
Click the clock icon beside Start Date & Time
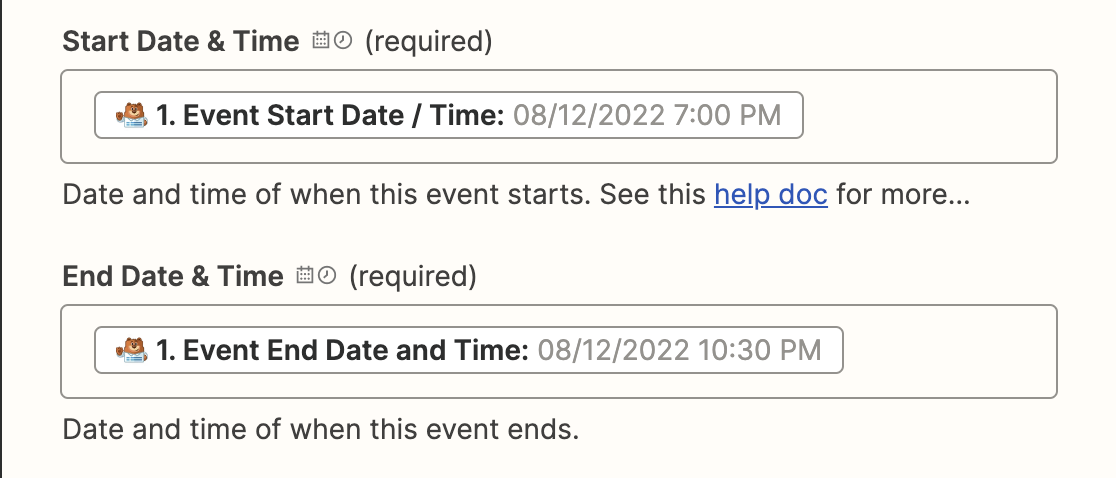pos(343,41)
